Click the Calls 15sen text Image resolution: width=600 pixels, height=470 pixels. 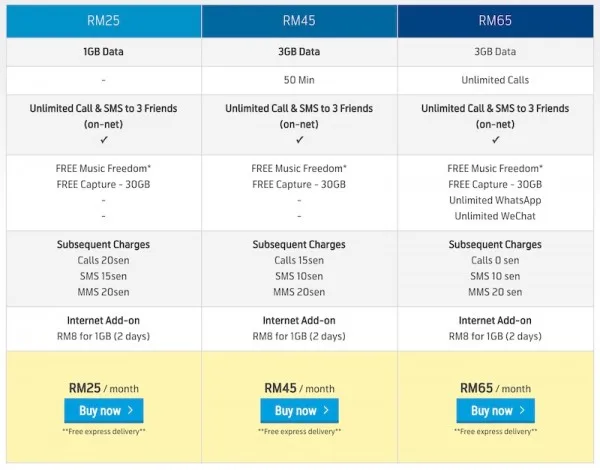coord(299,260)
